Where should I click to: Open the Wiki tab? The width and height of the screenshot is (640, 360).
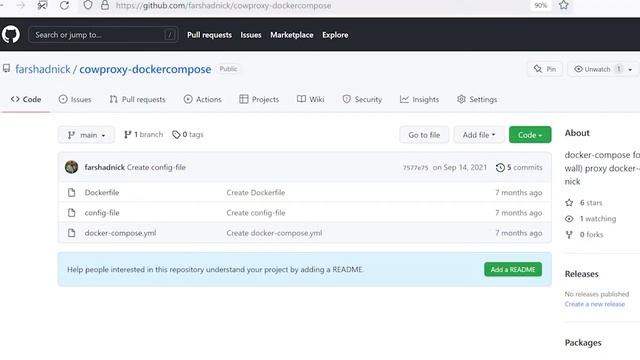click(x=311, y=99)
